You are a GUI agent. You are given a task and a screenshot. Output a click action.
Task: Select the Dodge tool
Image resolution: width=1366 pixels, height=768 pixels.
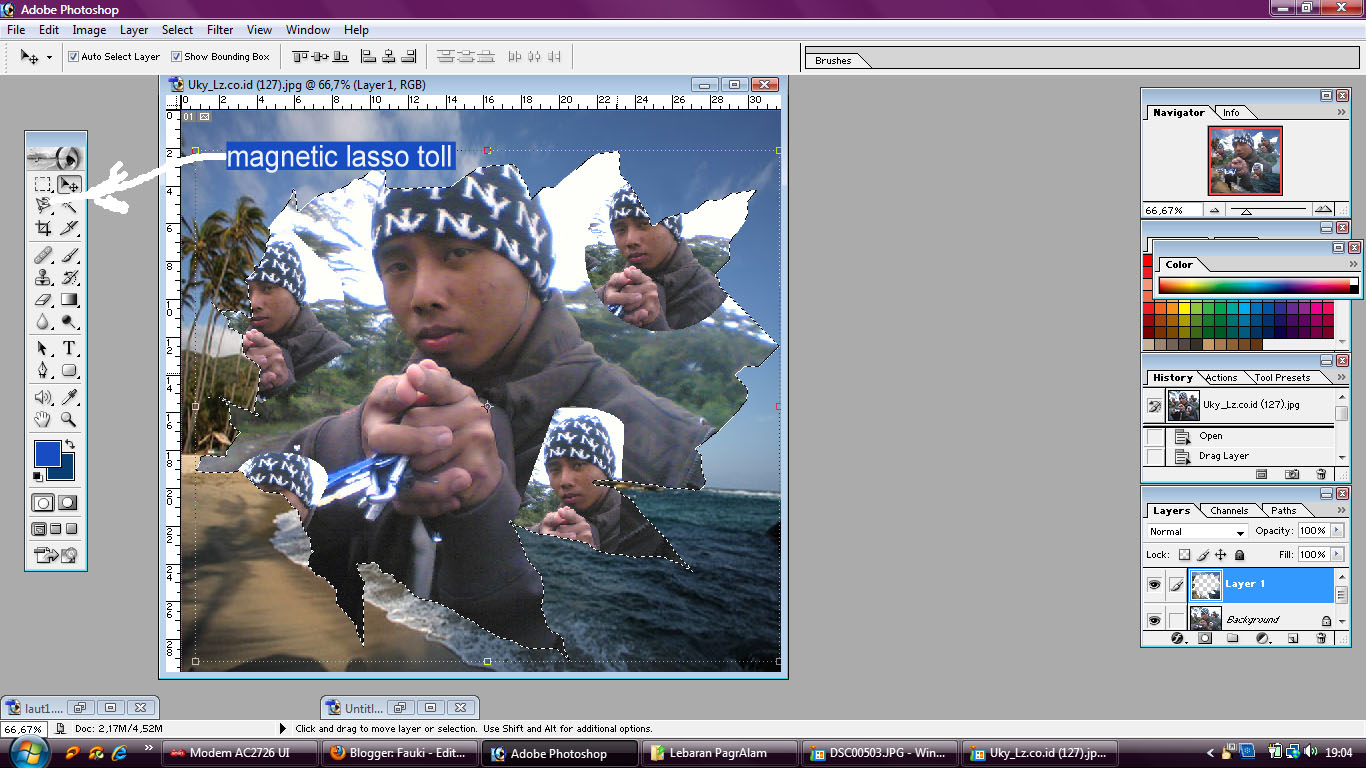(69, 321)
